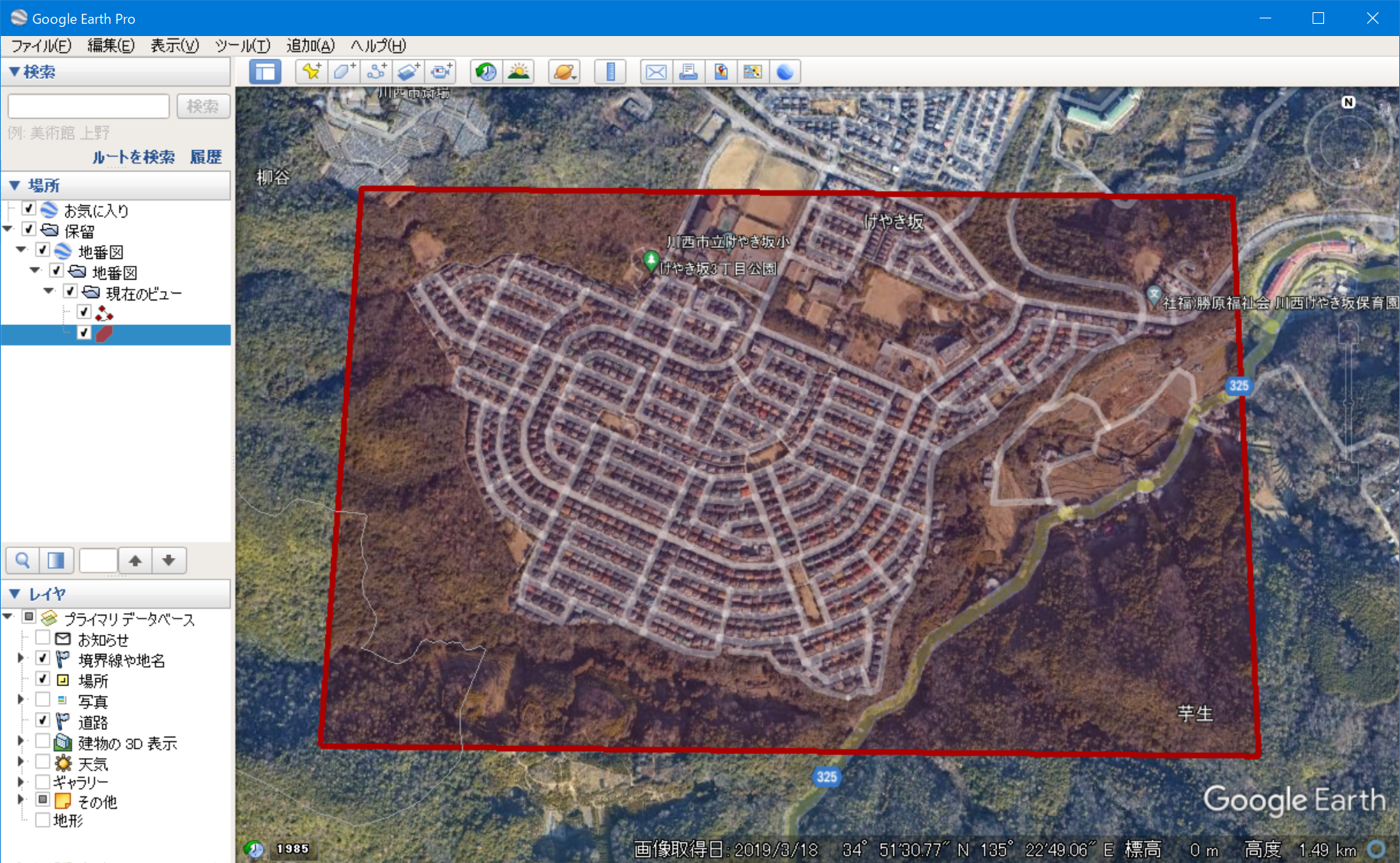The image size is (1400, 863).
Task: Enable the 写真 layer checkbox
Action: pos(43,700)
